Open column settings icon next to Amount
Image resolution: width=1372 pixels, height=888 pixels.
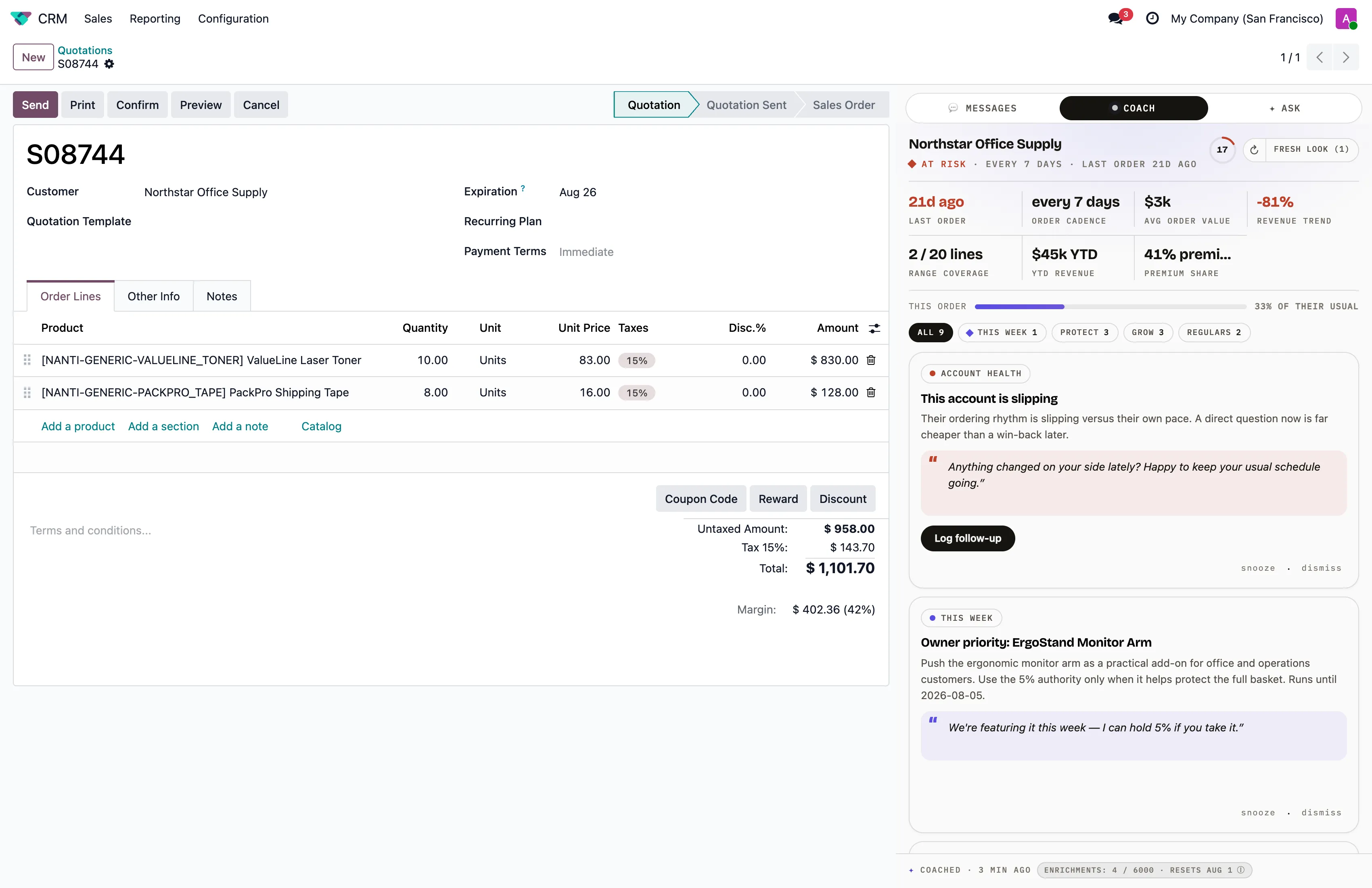pos(874,328)
